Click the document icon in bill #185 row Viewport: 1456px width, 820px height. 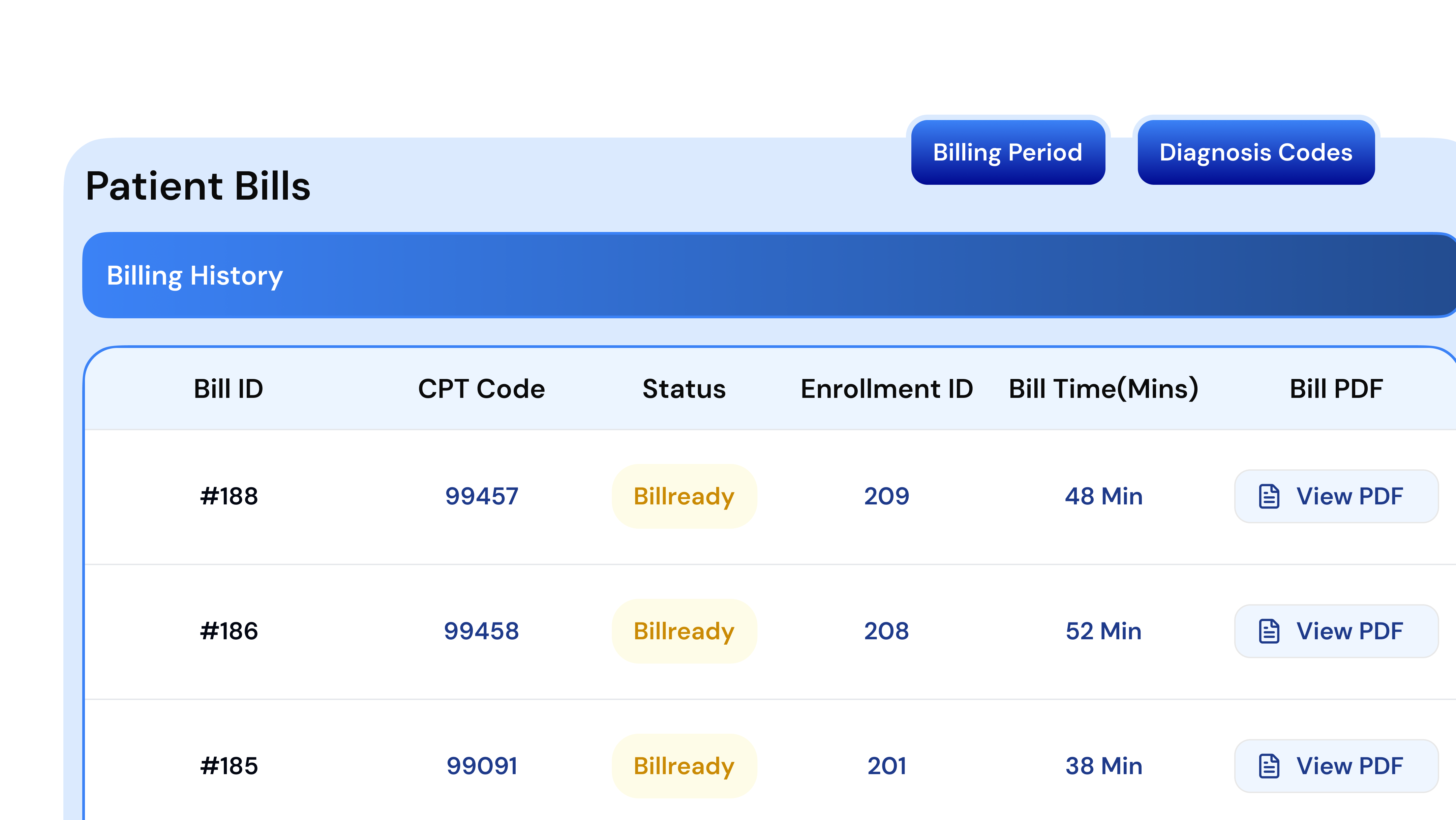click(x=1269, y=766)
